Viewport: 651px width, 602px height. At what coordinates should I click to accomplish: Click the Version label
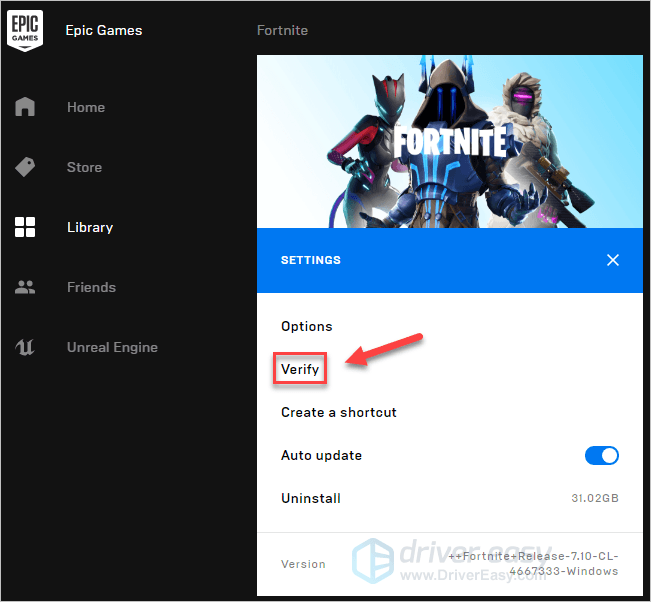pyautogui.click(x=303, y=564)
